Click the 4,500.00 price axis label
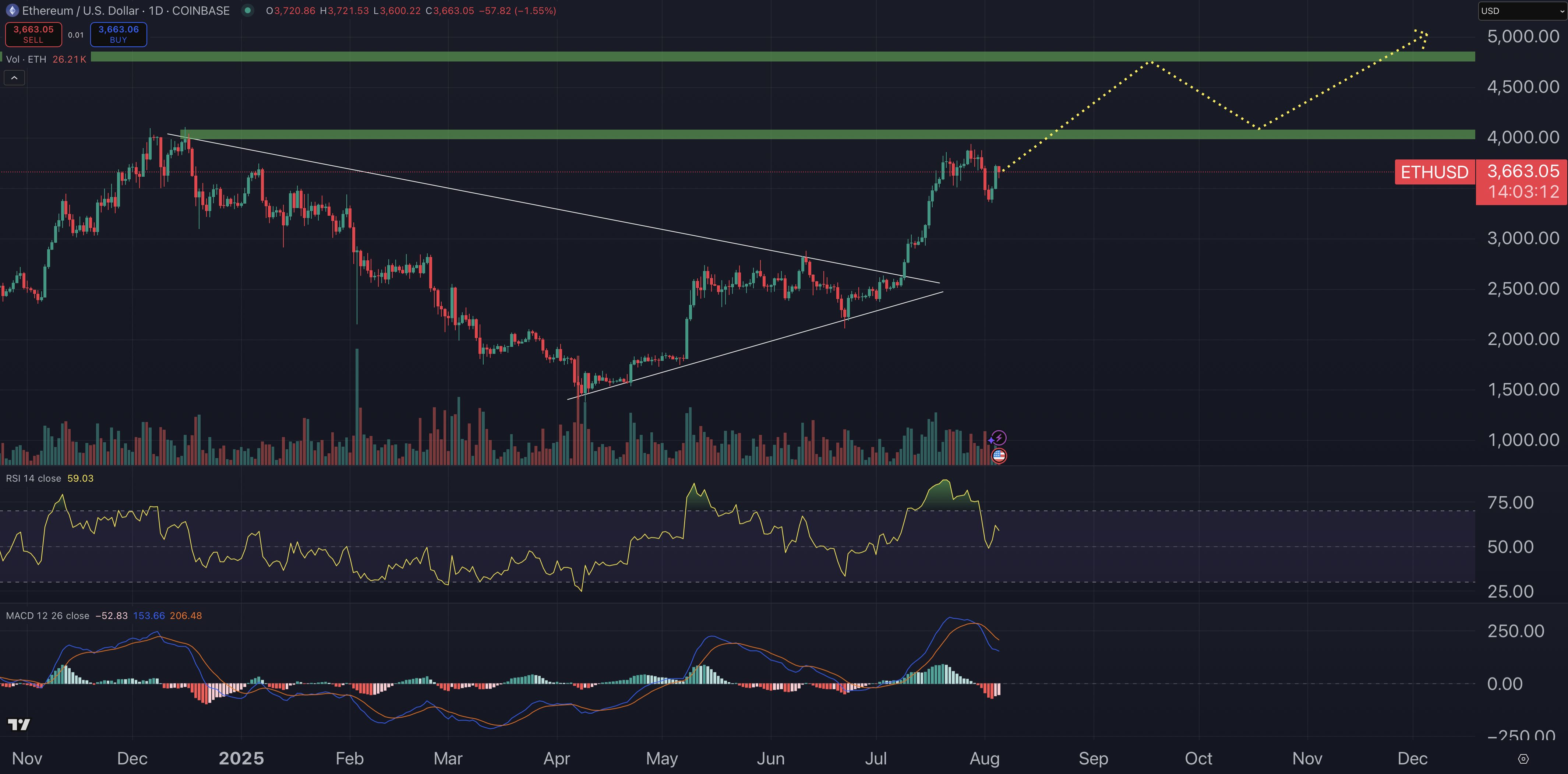1568x774 pixels. [x=1523, y=87]
